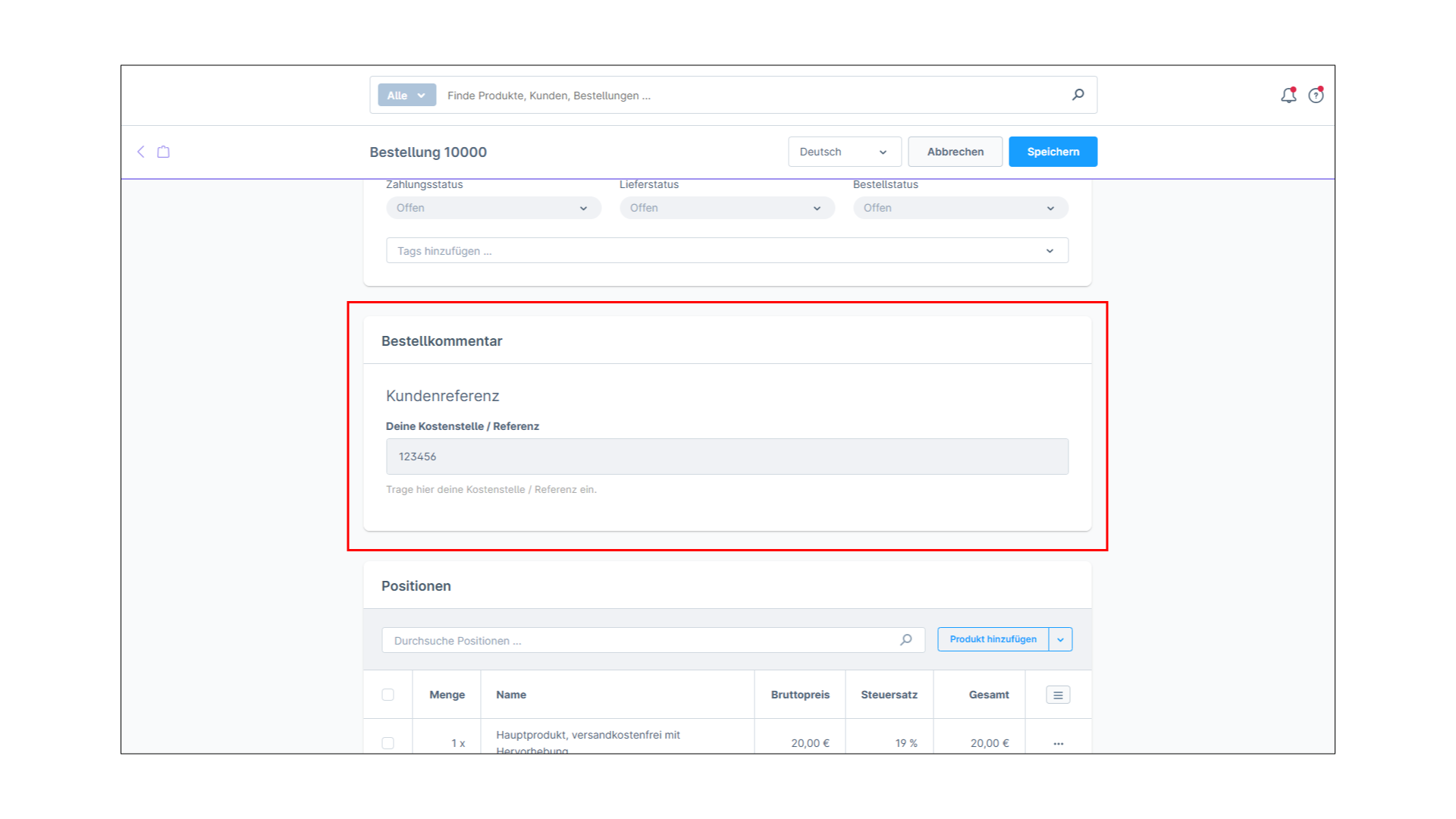Toggle the select-all positions checkbox

tap(388, 695)
